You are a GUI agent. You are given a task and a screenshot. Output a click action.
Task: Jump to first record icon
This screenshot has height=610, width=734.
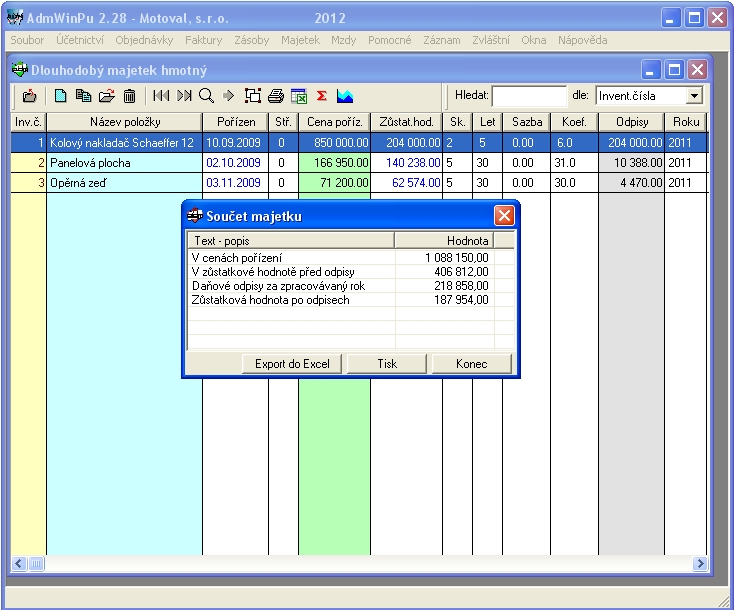pos(161,96)
